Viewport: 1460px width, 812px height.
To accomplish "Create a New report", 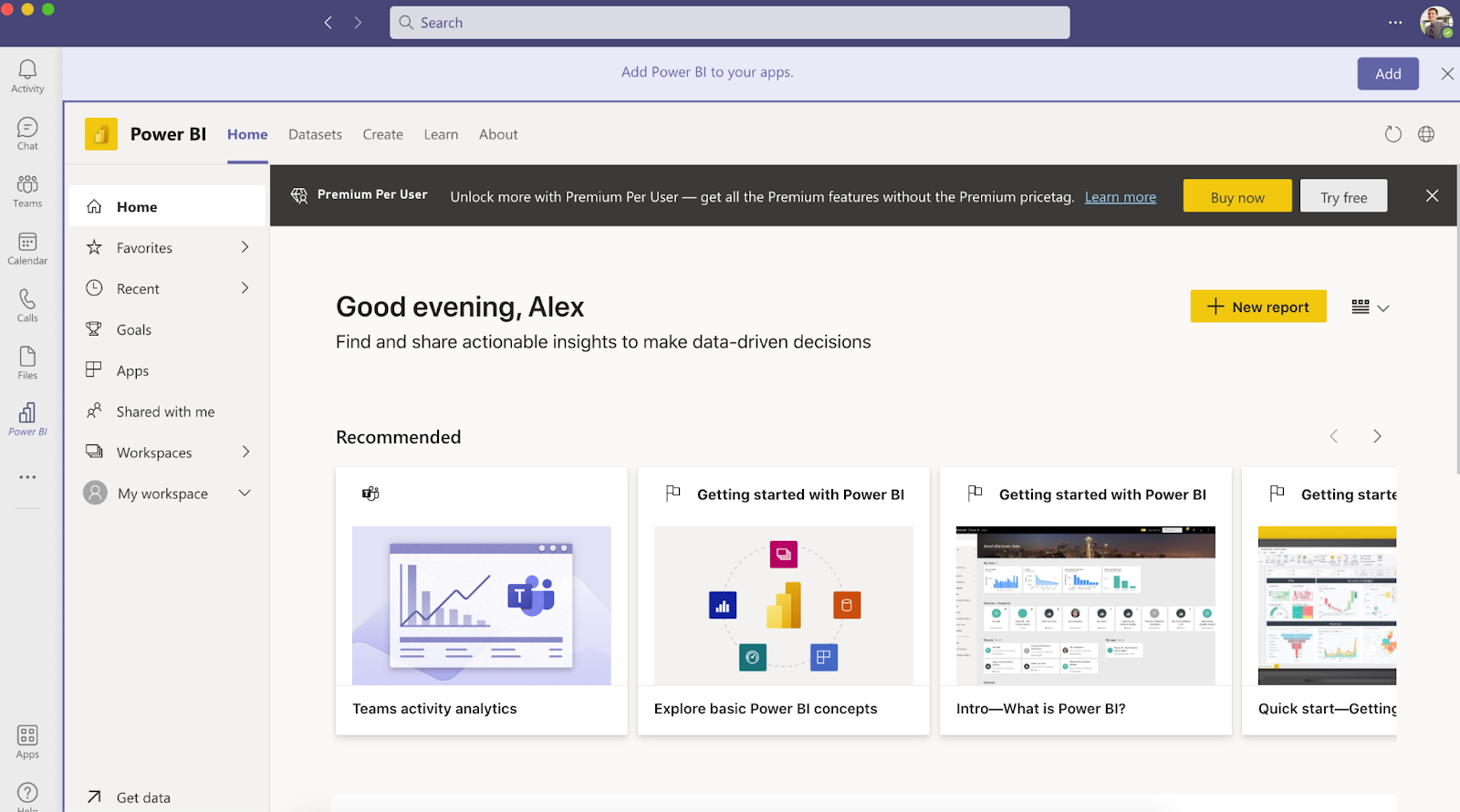I will 1258,307.
